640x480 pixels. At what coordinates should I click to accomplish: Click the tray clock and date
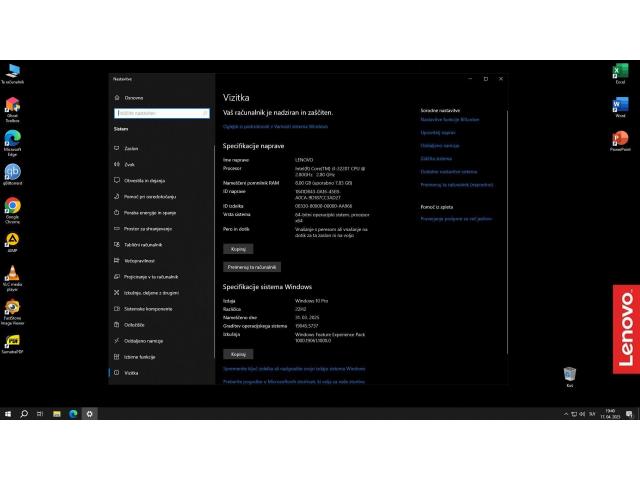pos(610,414)
